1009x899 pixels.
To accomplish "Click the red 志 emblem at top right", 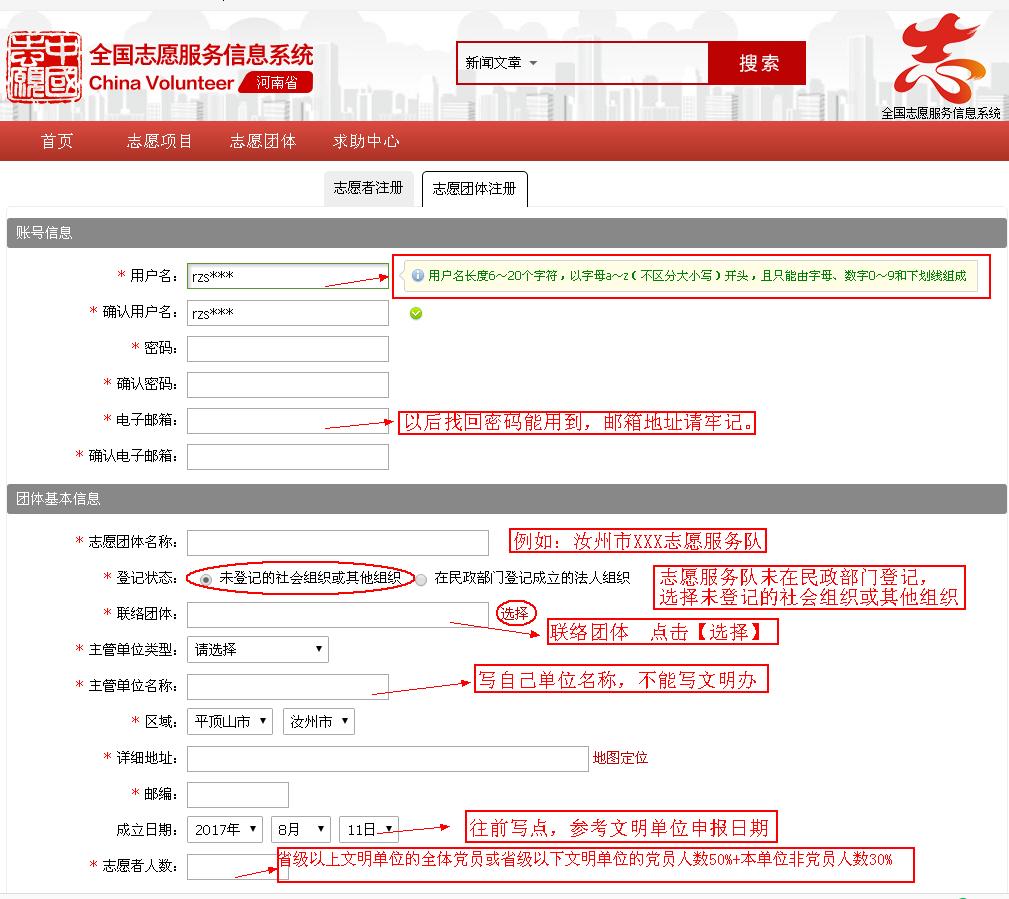I will pyautogui.click(x=940, y=58).
